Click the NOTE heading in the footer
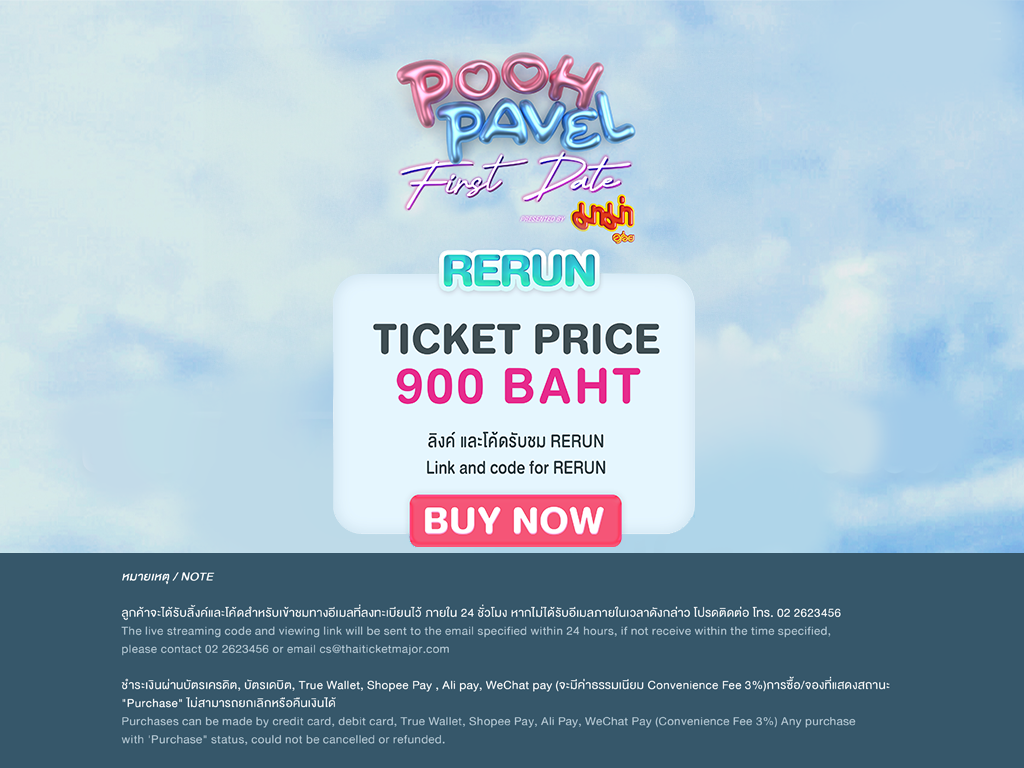1024x768 pixels. (168, 577)
